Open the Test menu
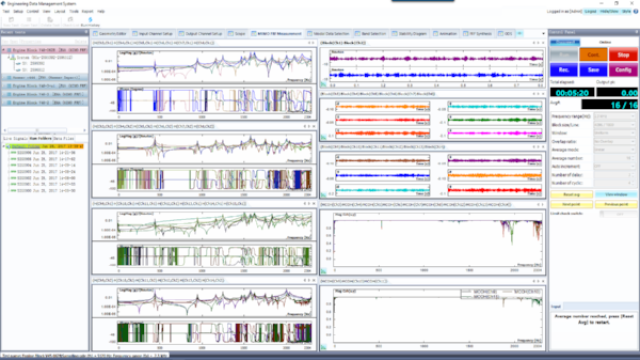640x360 pixels. (6, 11)
